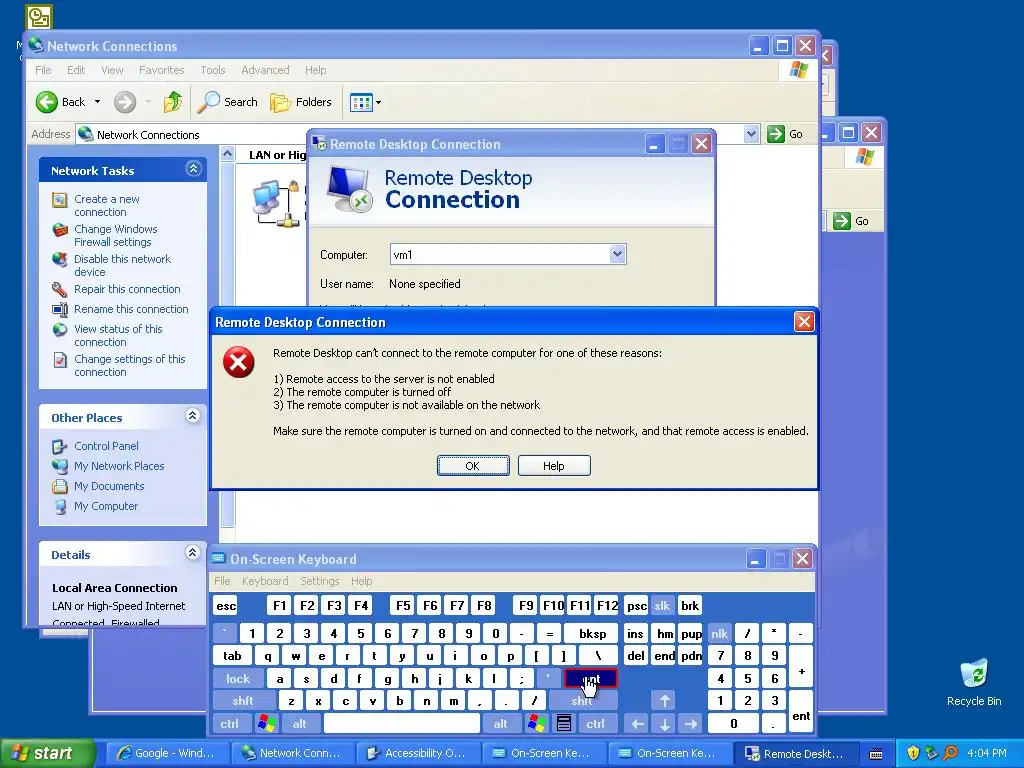Click the Forward arrow in Network Connections
The image size is (1024, 768).
(x=125, y=102)
